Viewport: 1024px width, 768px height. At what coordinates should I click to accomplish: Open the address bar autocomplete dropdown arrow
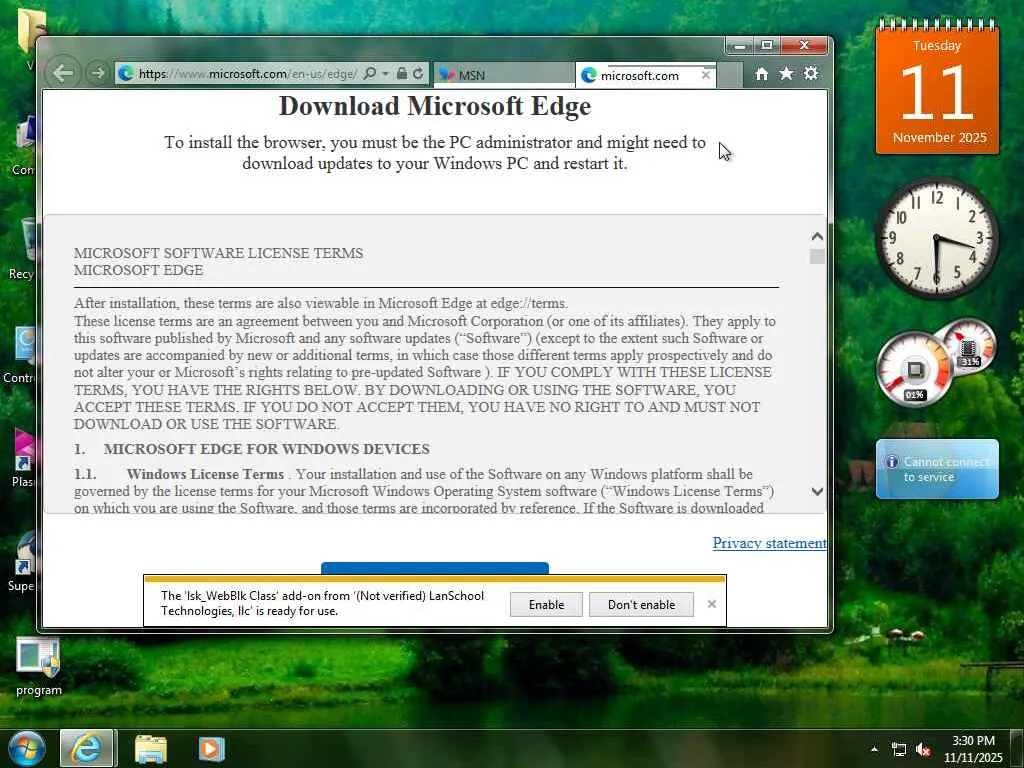pos(385,74)
